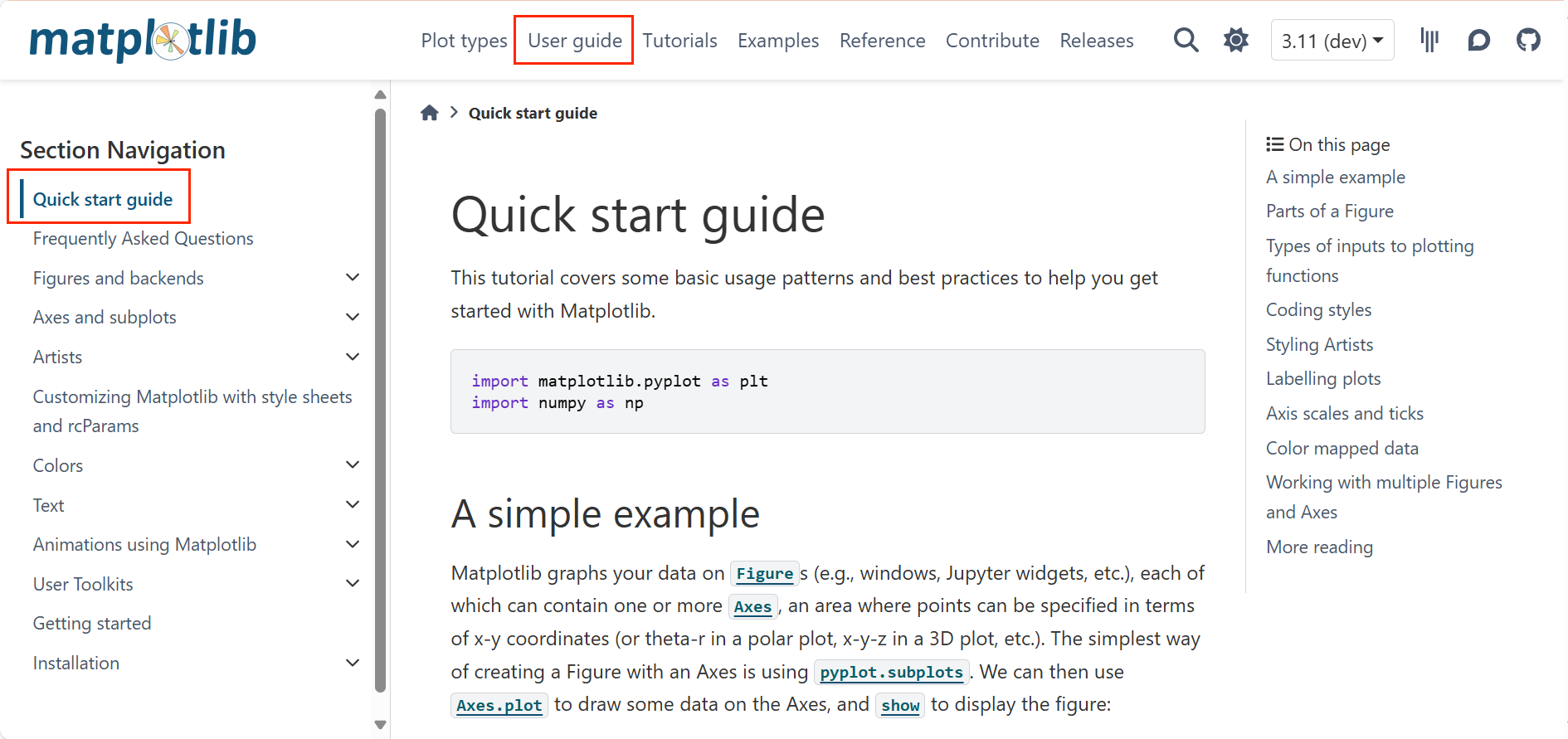Click the sidebar scroll down arrow
This screenshot has height=739, width=1568.
380,725
